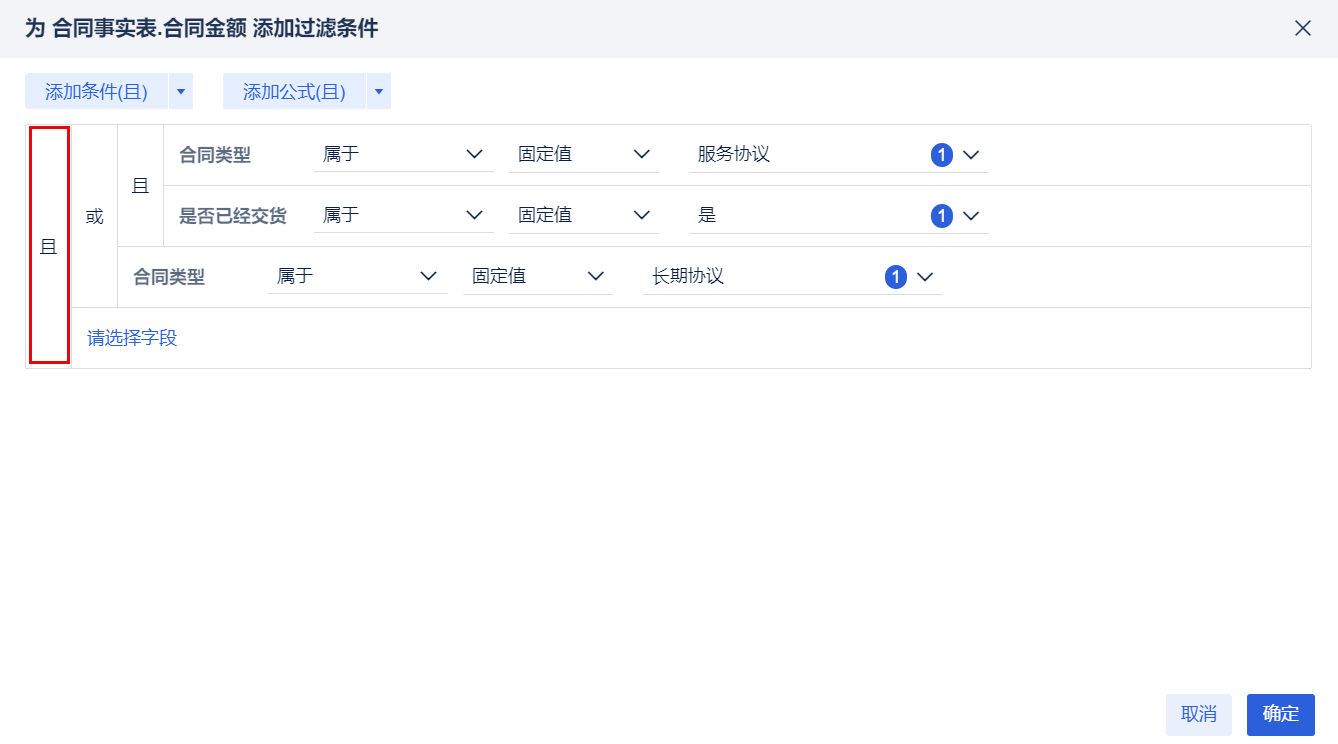Open 固定值 dropdown in 是否已经交货 row
The height and width of the screenshot is (744, 1338).
[583, 215]
